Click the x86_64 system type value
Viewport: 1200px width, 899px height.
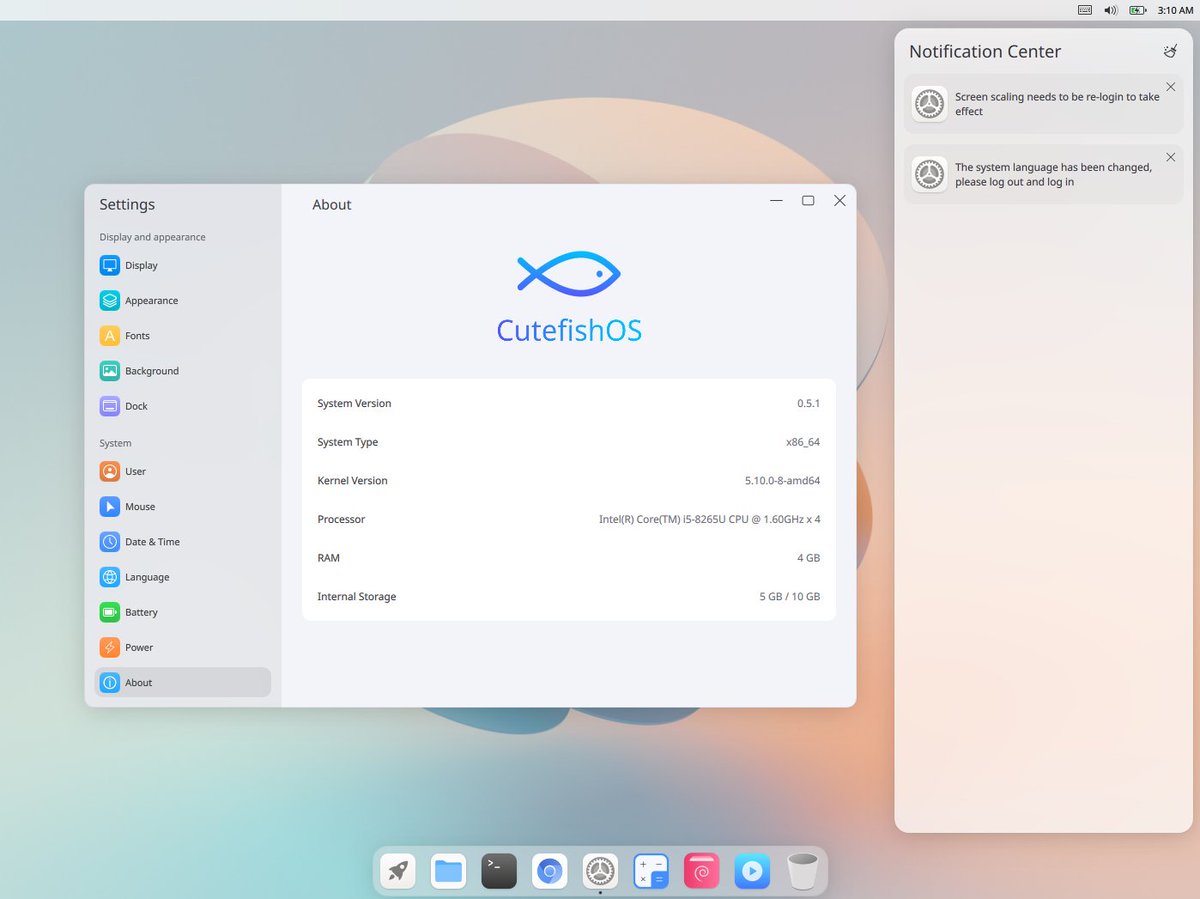click(x=803, y=442)
